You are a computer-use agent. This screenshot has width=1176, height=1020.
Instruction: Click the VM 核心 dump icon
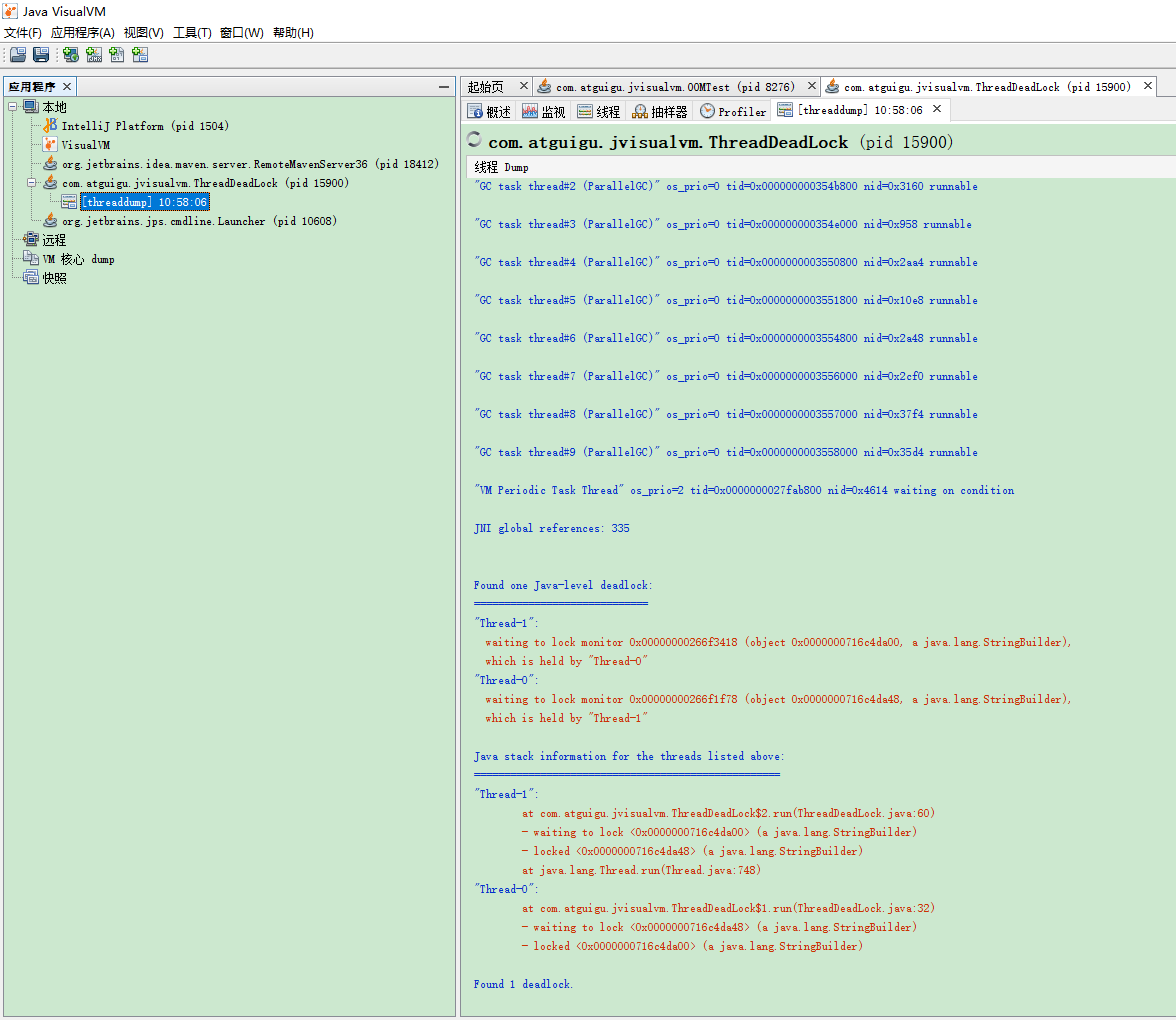point(31,259)
